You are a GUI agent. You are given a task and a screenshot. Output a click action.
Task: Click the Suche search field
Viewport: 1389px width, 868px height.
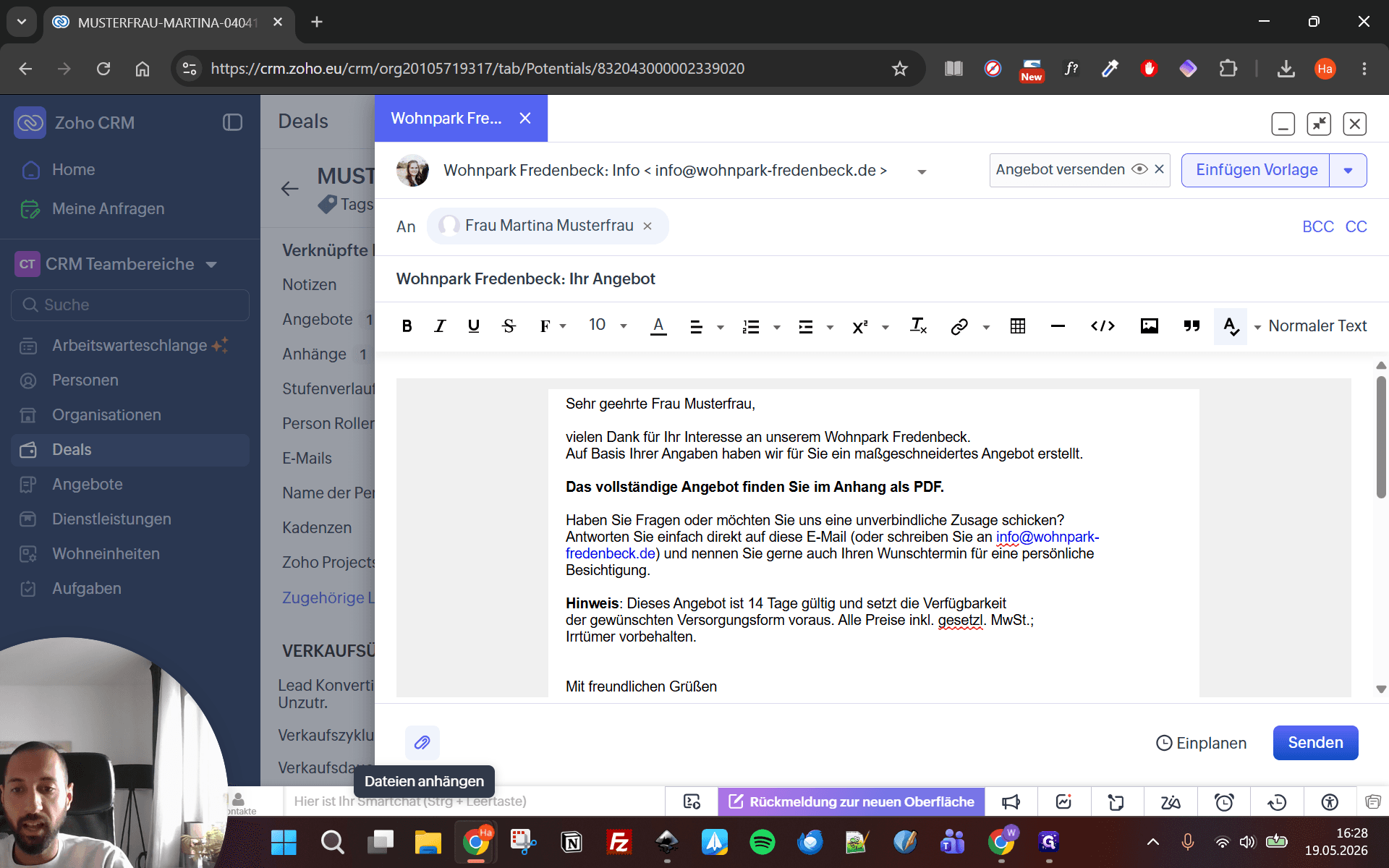[130, 305]
